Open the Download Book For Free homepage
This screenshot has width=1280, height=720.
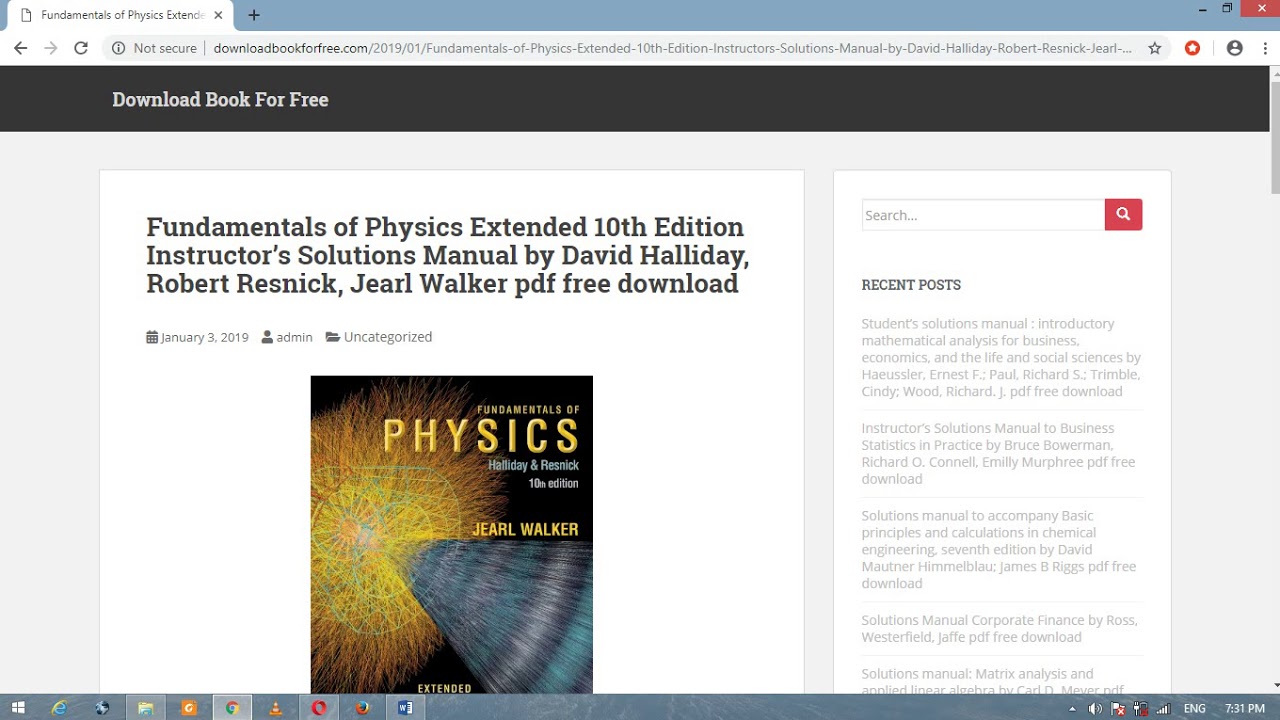(x=220, y=99)
